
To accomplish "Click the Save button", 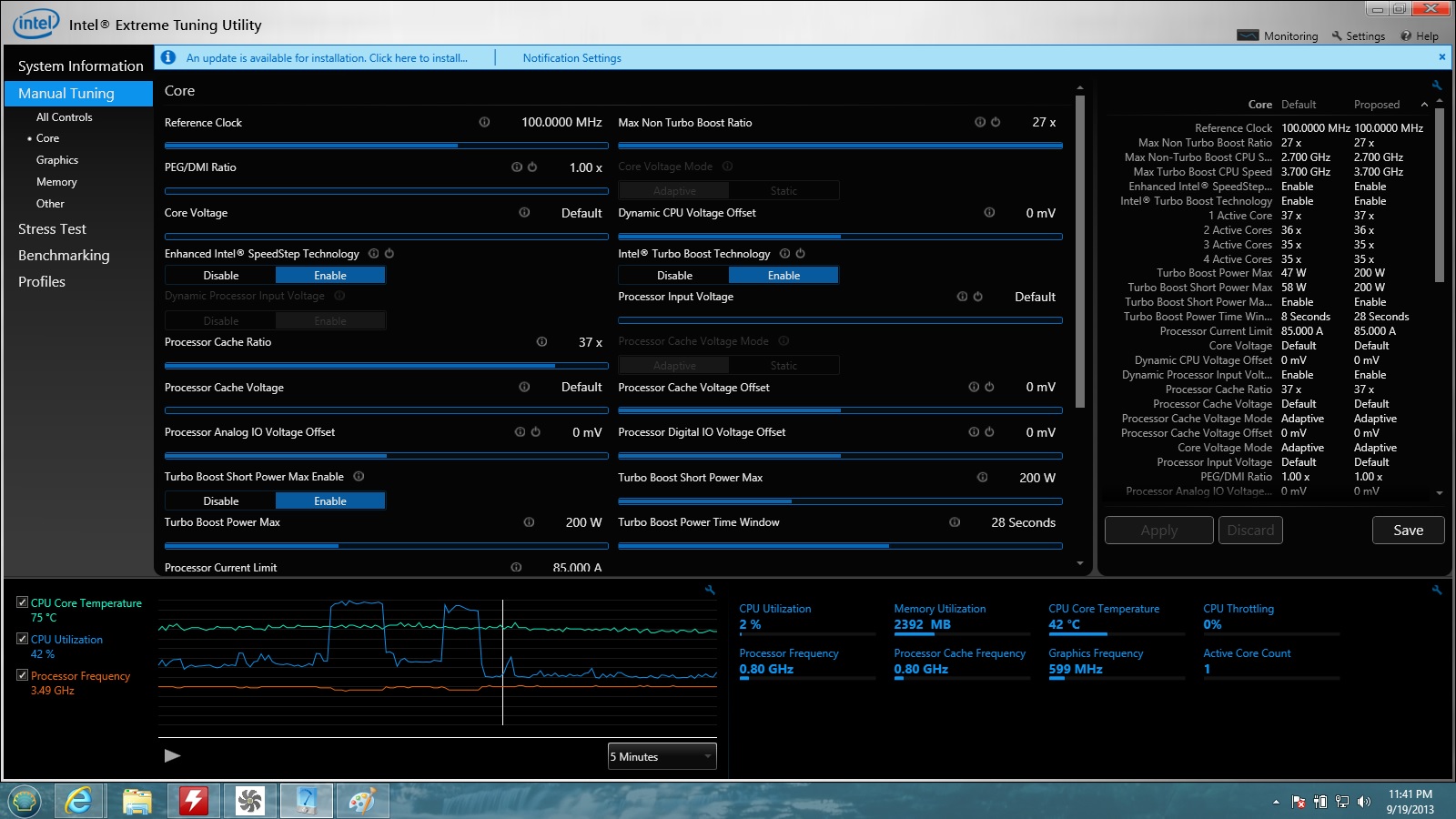I will [1408, 531].
